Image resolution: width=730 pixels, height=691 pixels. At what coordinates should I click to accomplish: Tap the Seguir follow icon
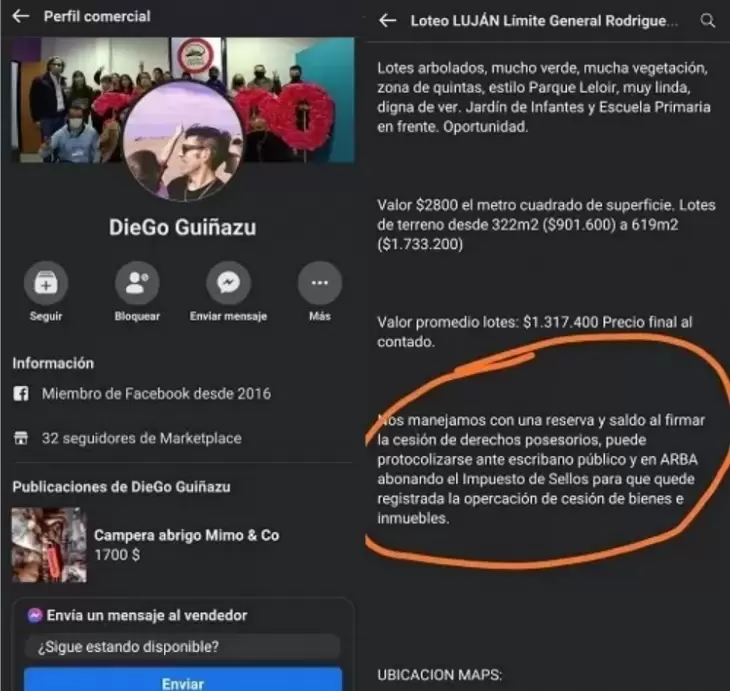[46, 283]
